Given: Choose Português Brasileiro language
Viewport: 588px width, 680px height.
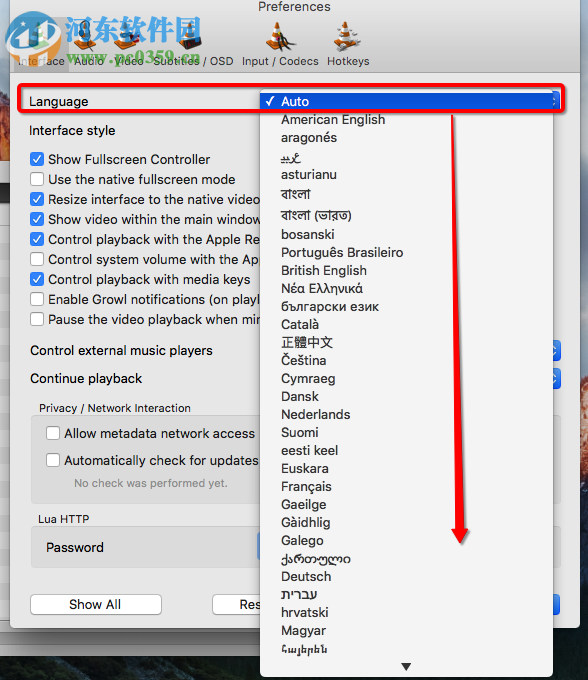Looking at the screenshot, I should [406, 252].
